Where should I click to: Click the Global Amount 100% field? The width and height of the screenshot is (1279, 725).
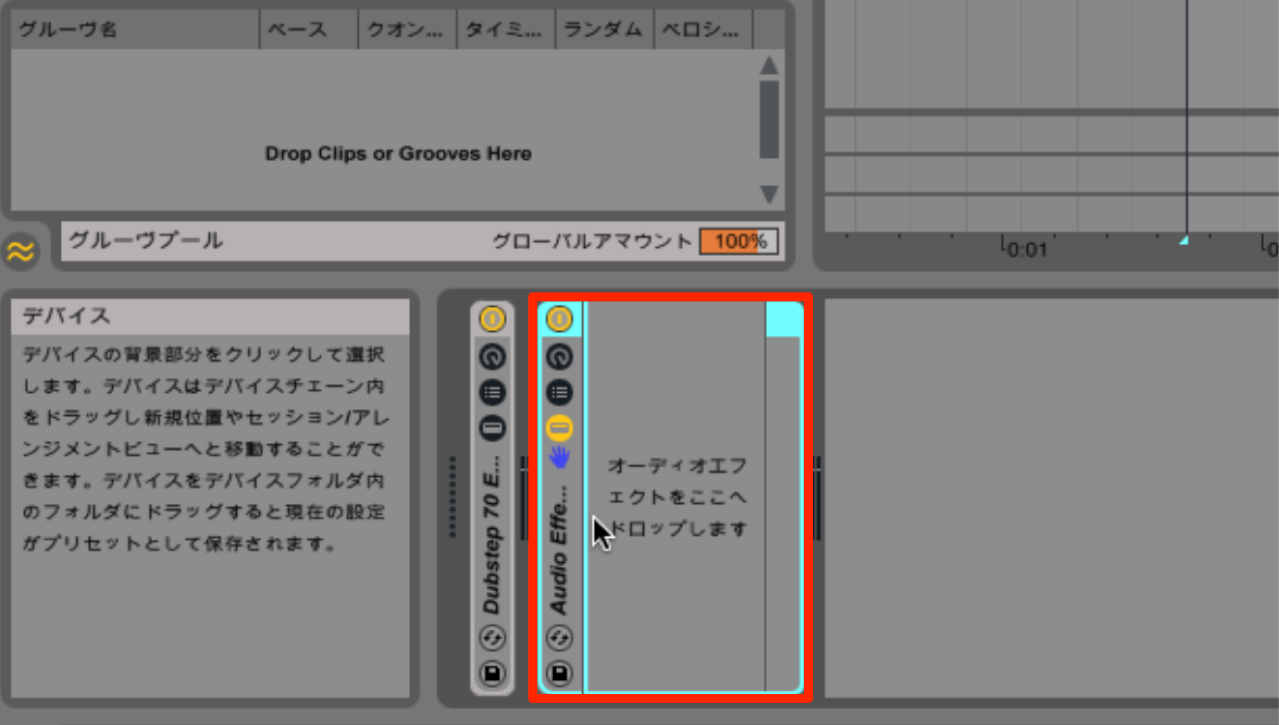(739, 241)
